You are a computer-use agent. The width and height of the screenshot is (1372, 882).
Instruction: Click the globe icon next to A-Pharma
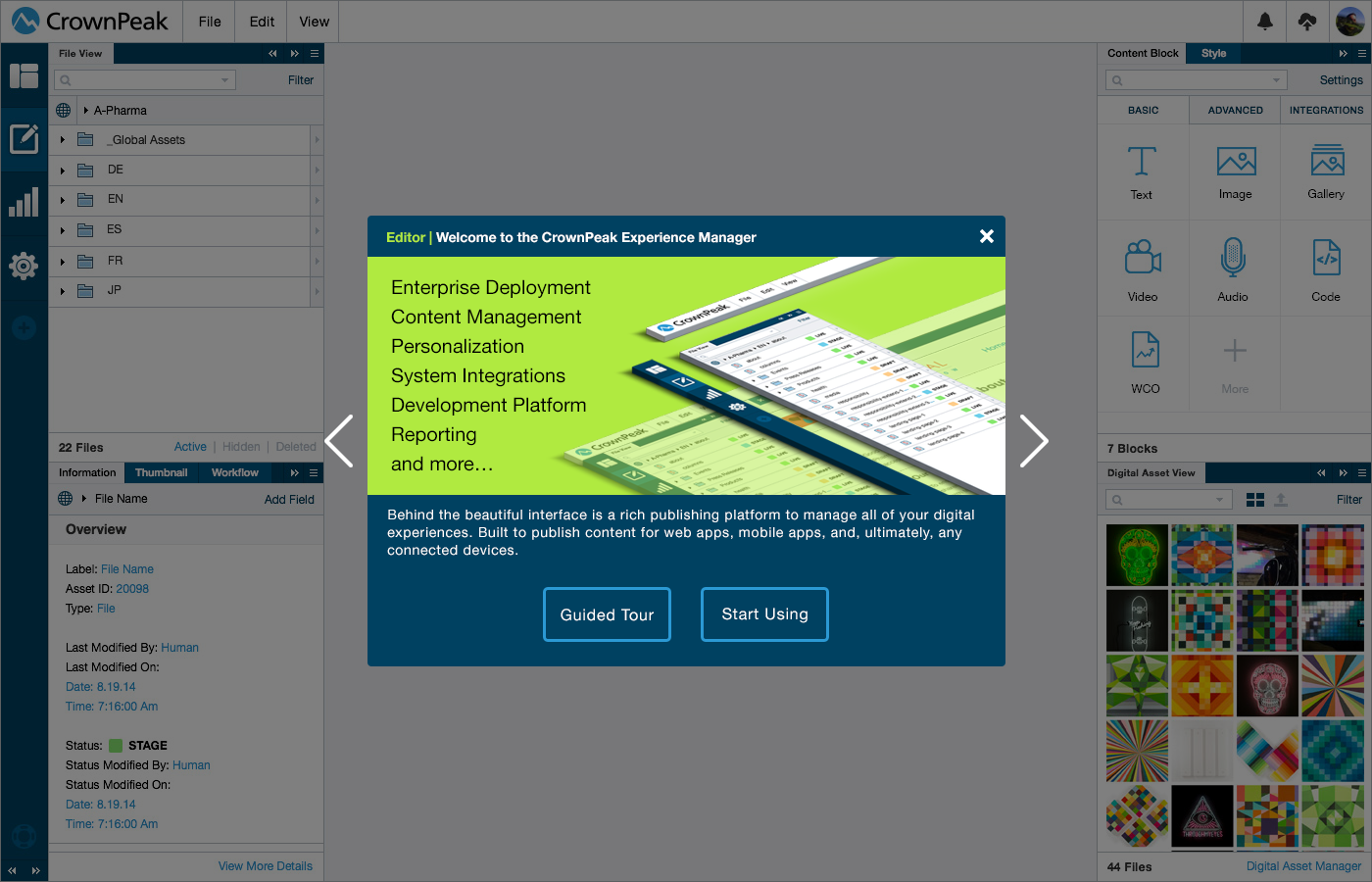pos(64,111)
